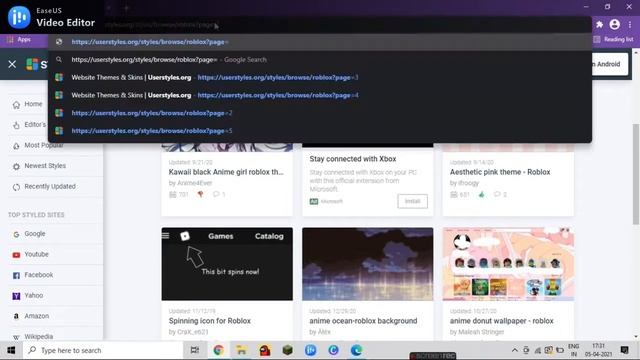The image size is (640, 360).
Task: Open anime donut wallpaper thumbnail
Action: pos(508,264)
